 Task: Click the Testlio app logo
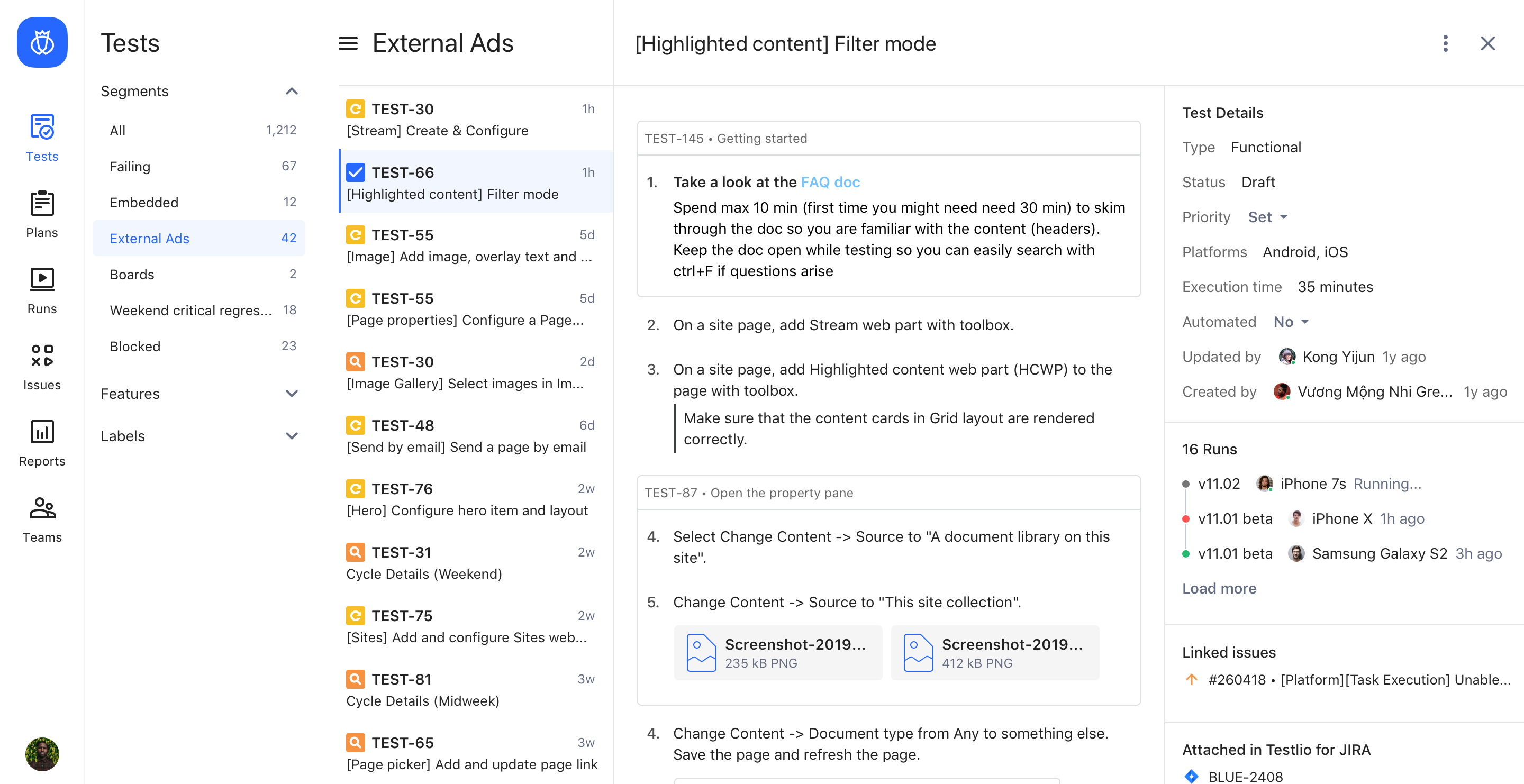pos(42,42)
